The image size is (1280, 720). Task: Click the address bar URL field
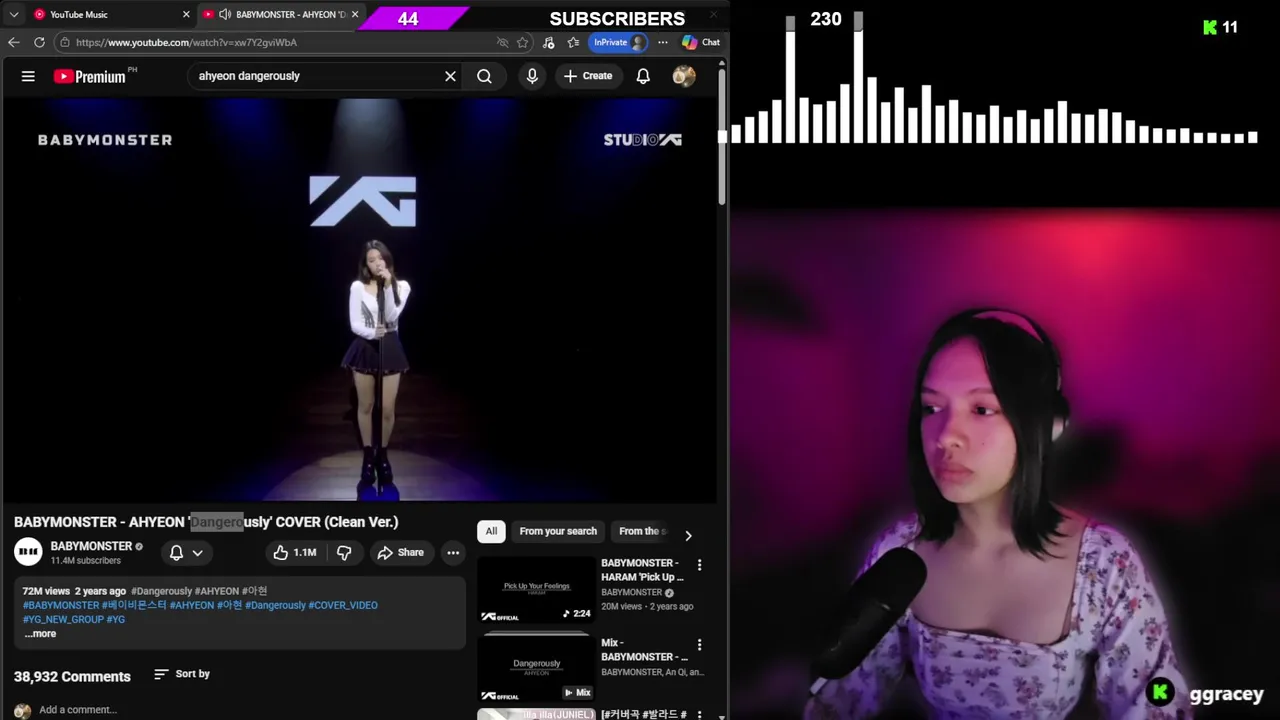click(280, 42)
